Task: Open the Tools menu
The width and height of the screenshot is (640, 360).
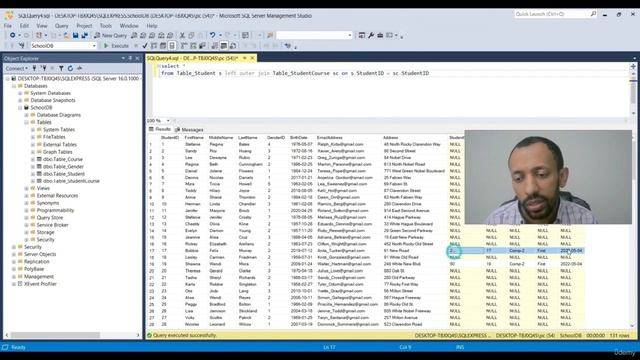Action: pos(106,26)
